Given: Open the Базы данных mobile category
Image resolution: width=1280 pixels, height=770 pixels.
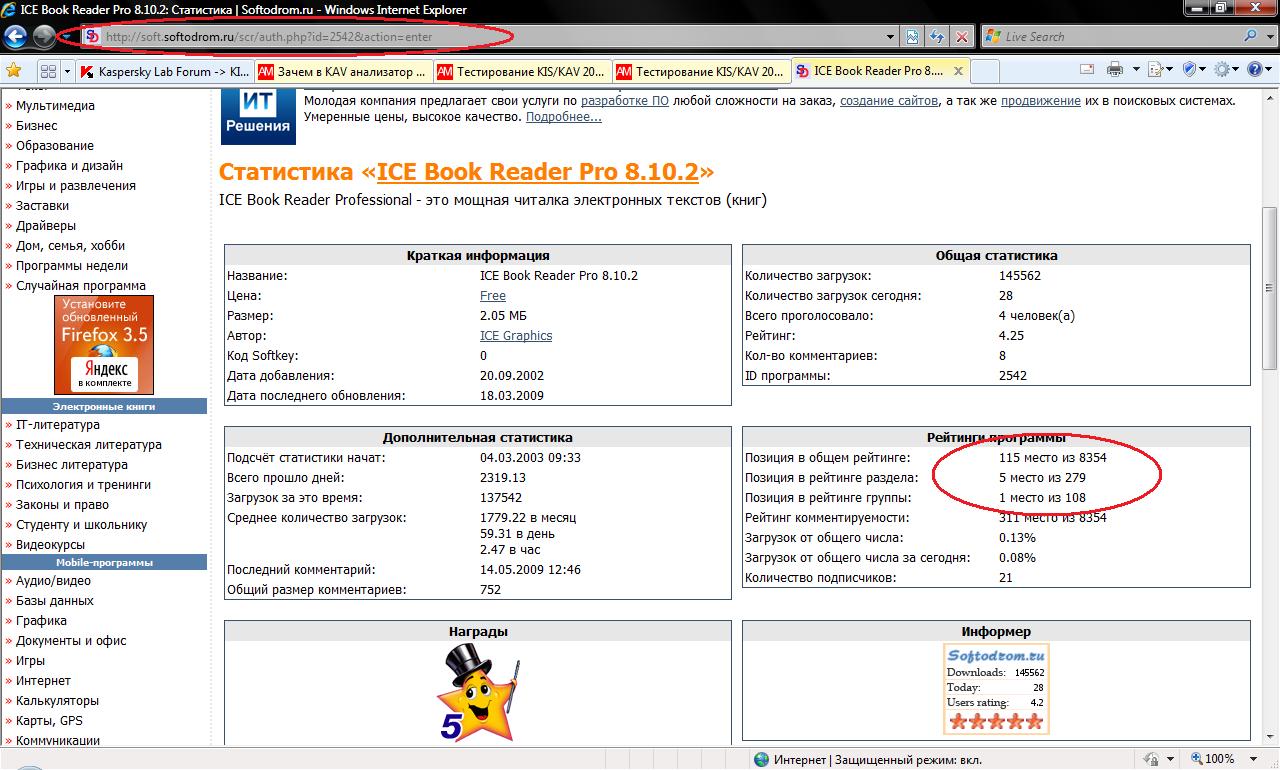Looking at the screenshot, I should pos(54,601).
